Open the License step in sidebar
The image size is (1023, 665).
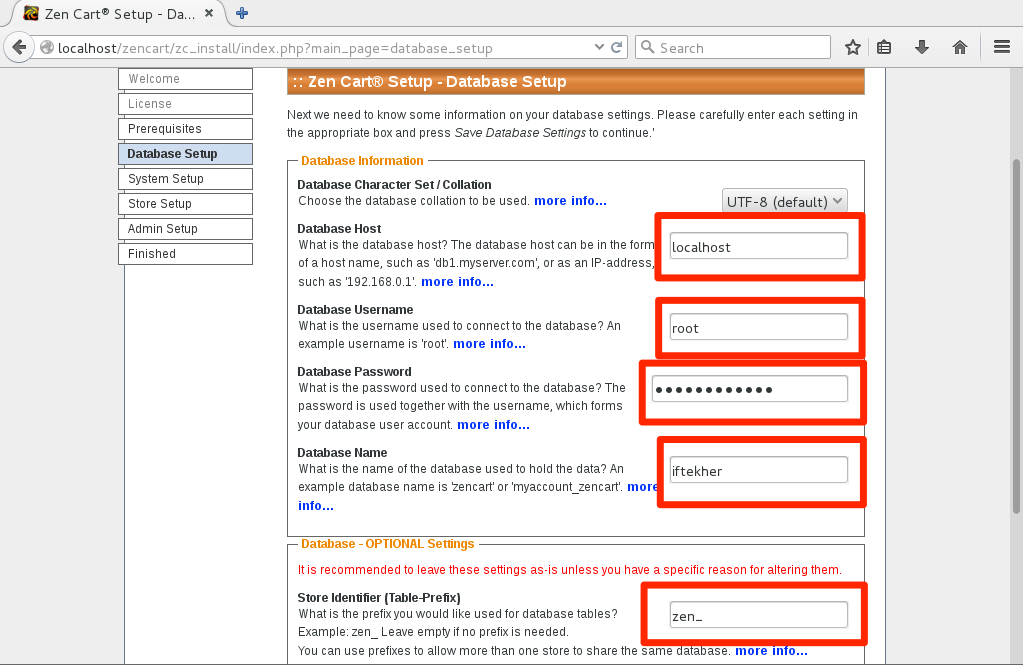pyautogui.click(x=185, y=104)
